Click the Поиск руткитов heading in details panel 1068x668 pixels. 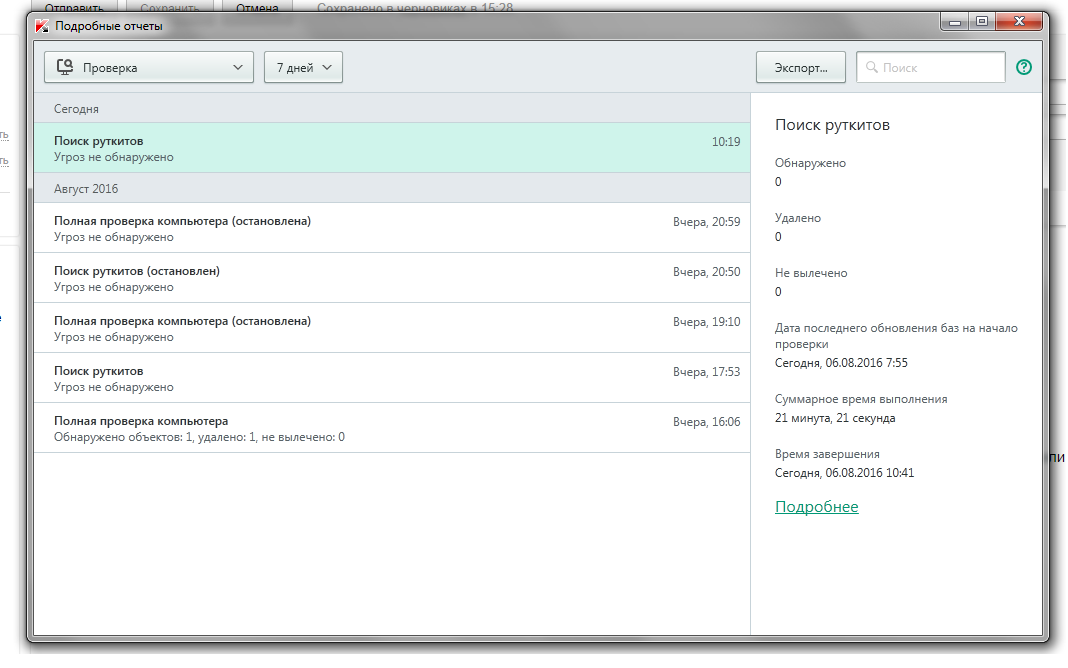point(832,125)
